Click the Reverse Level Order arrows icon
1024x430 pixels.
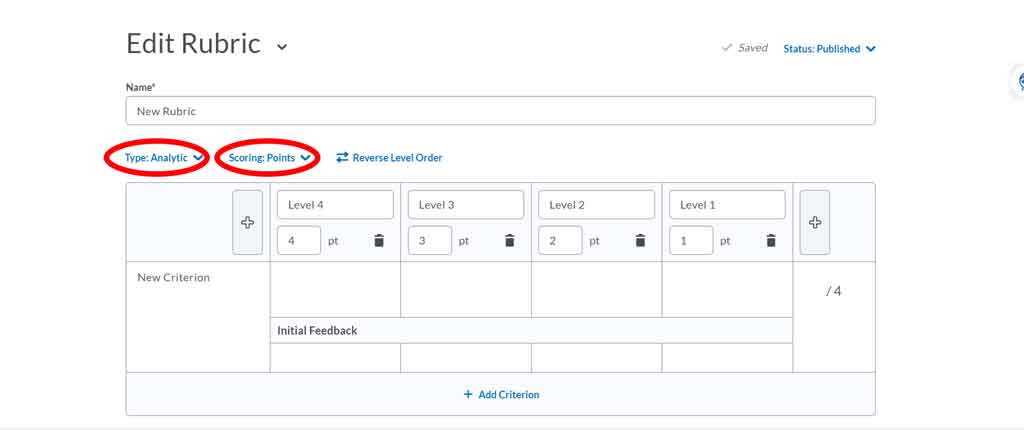(342, 158)
